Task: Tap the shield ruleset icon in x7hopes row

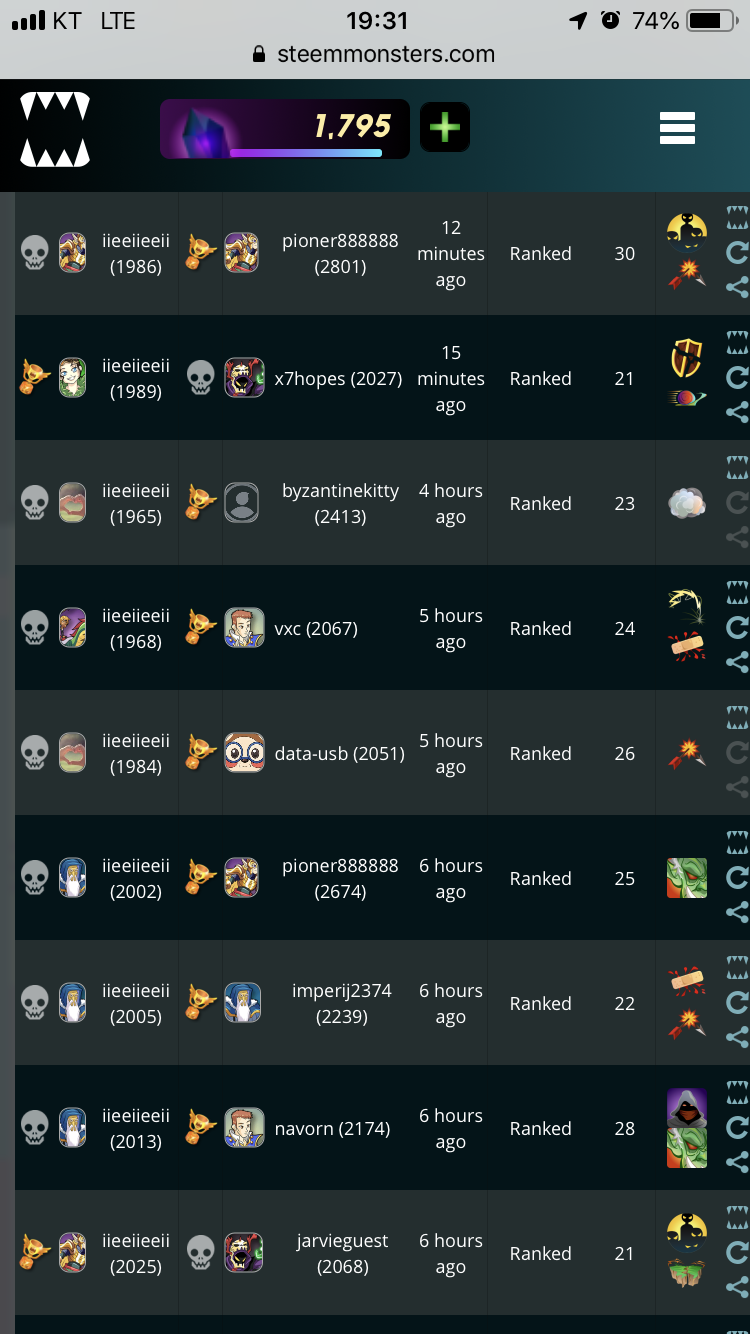Action: click(x=687, y=358)
